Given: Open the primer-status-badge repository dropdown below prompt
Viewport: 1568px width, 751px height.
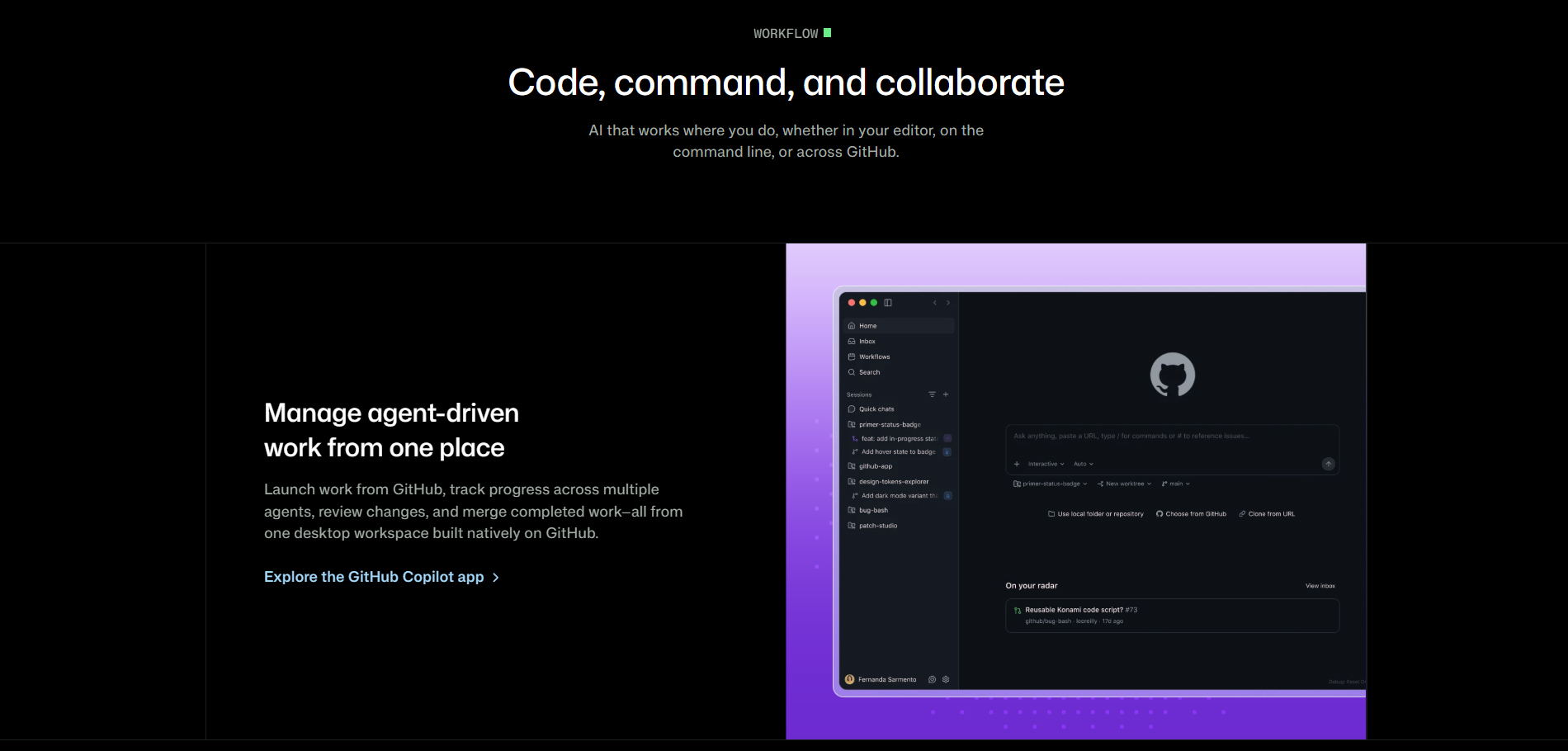Looking at the screenshot, I should (x=1051, y=484).
